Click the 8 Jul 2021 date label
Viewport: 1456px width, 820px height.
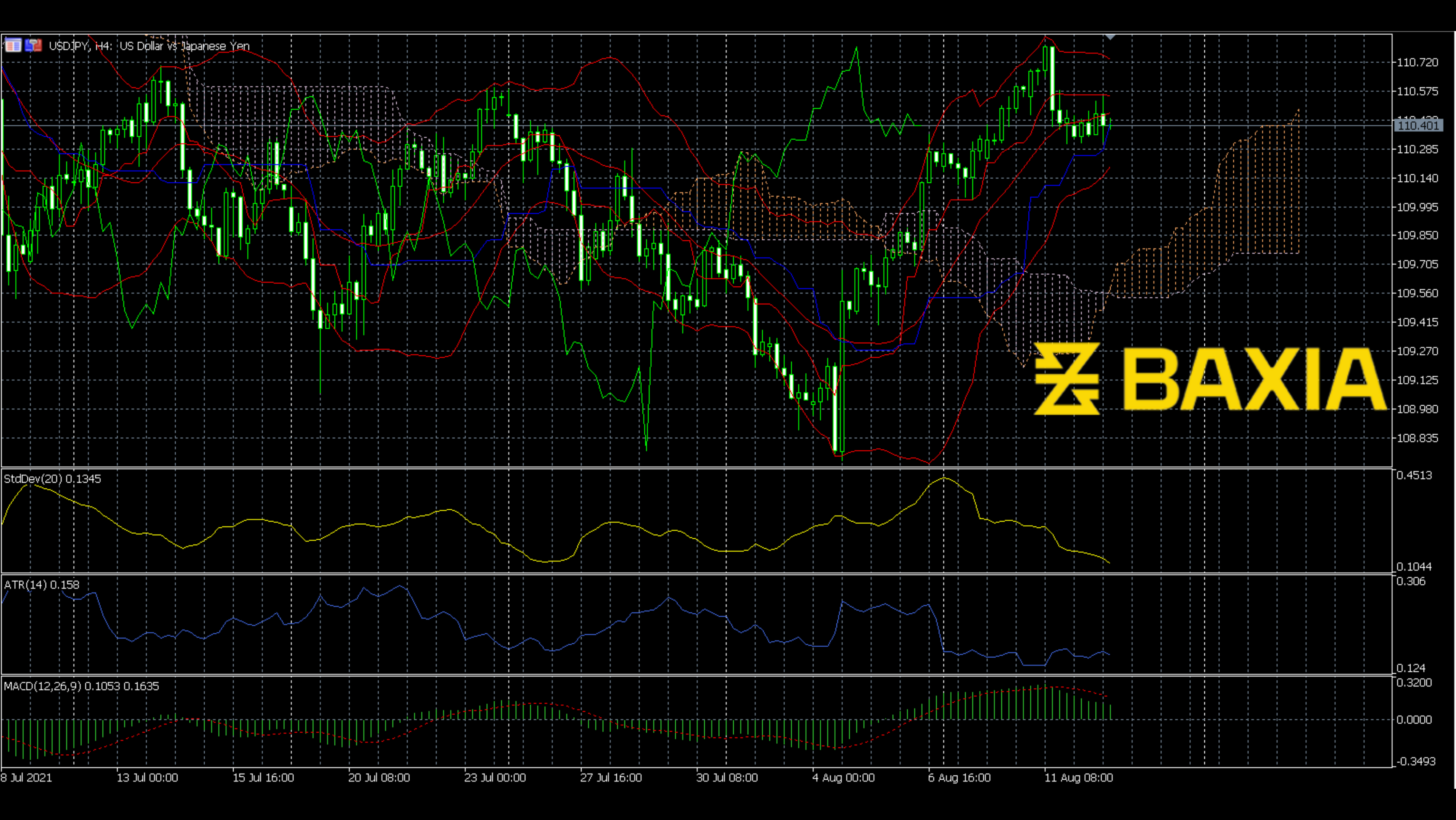tap(26, 778)
